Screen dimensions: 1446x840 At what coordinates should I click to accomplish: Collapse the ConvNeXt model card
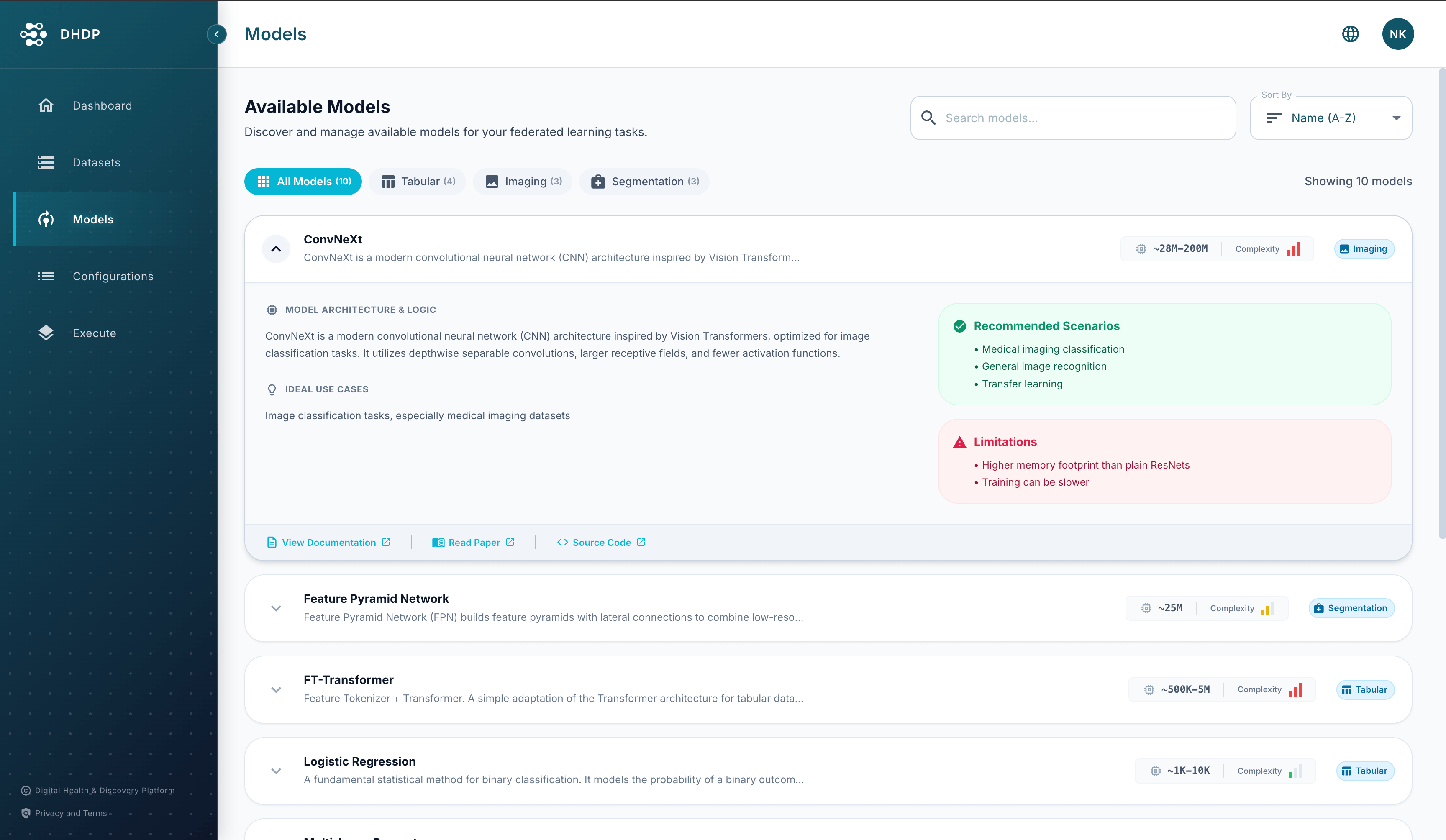[x=276, y=249]
